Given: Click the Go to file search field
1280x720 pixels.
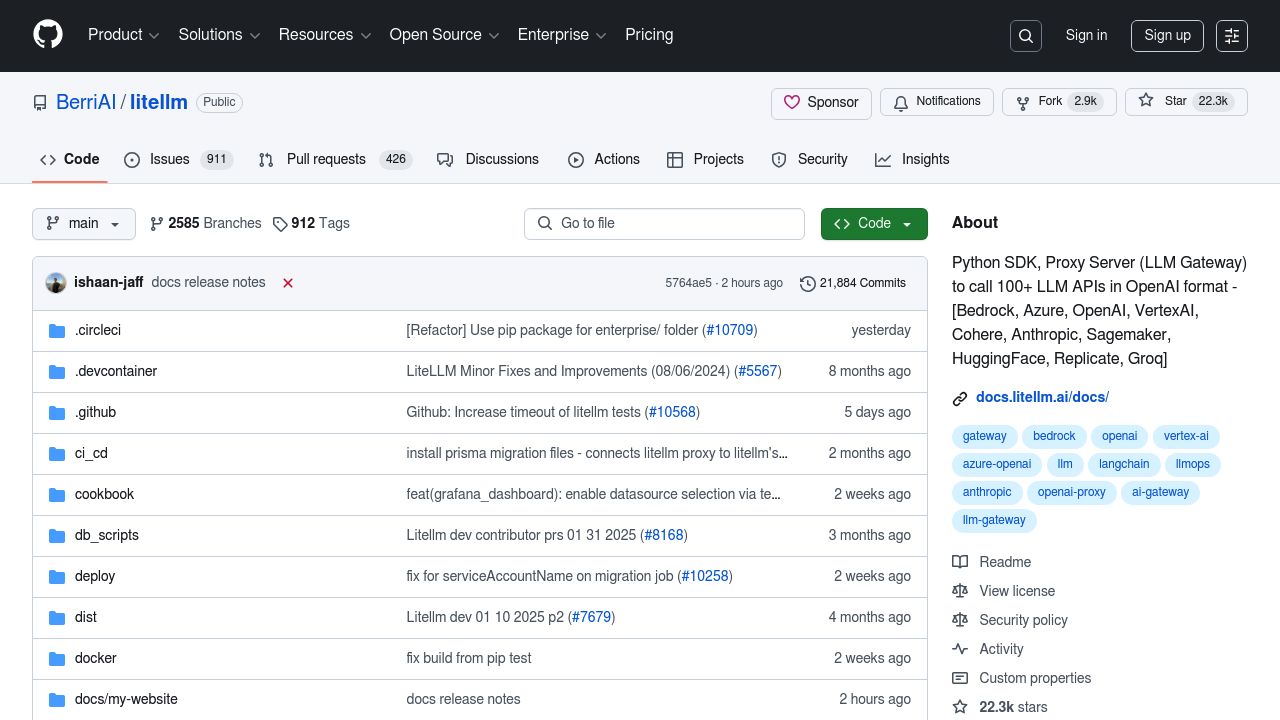Looking at the screenshot, I should point(664,224).
